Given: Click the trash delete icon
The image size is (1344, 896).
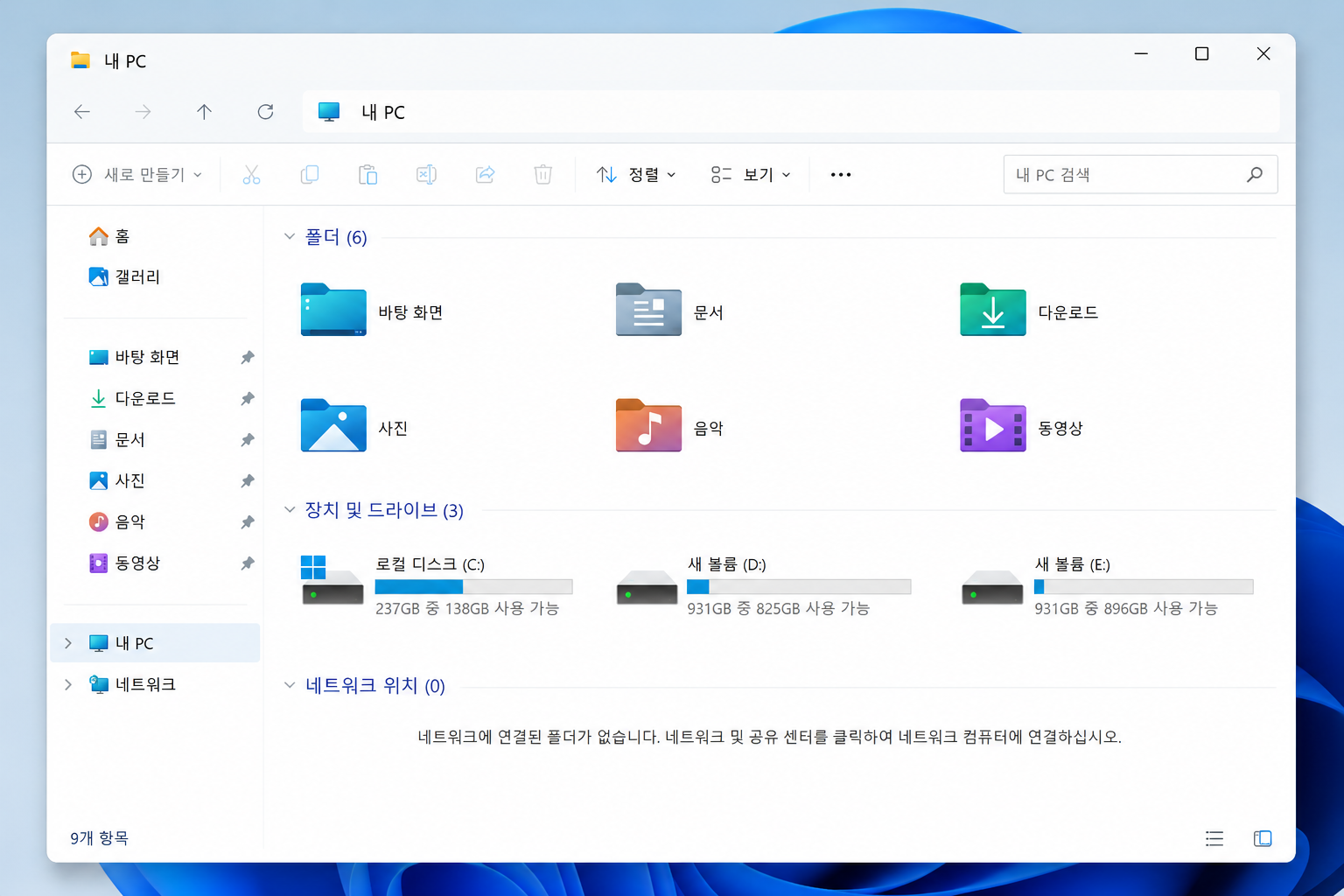Looking at the screenshot, I should tap(543, 175).
